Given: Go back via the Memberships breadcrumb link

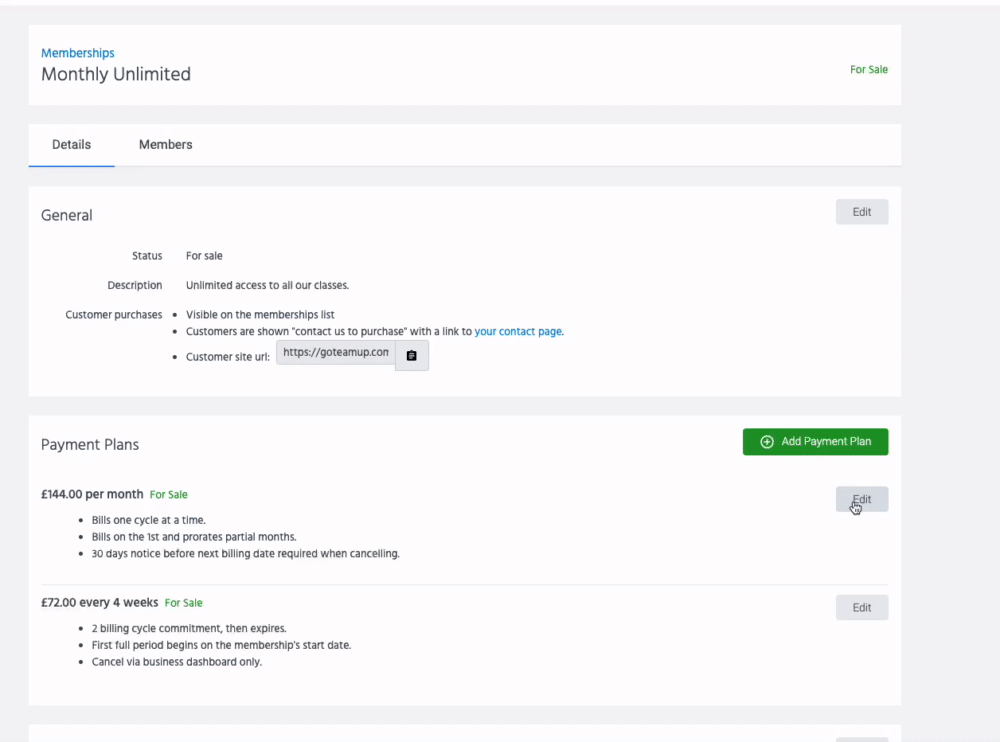Looking at the screenshot, I should [77, 53].
